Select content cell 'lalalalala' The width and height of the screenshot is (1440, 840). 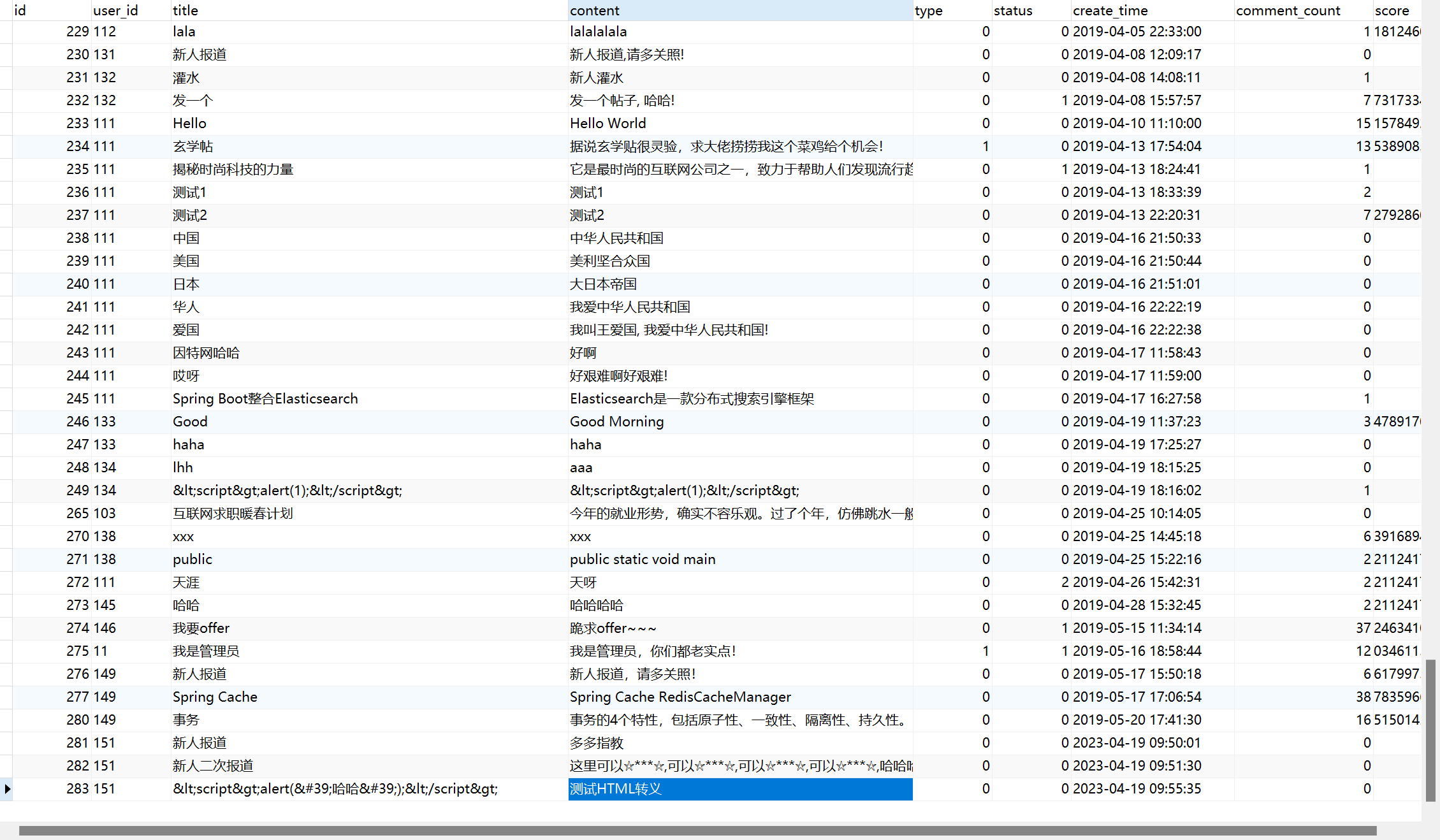pyautogui.click(x=740, y=32)
